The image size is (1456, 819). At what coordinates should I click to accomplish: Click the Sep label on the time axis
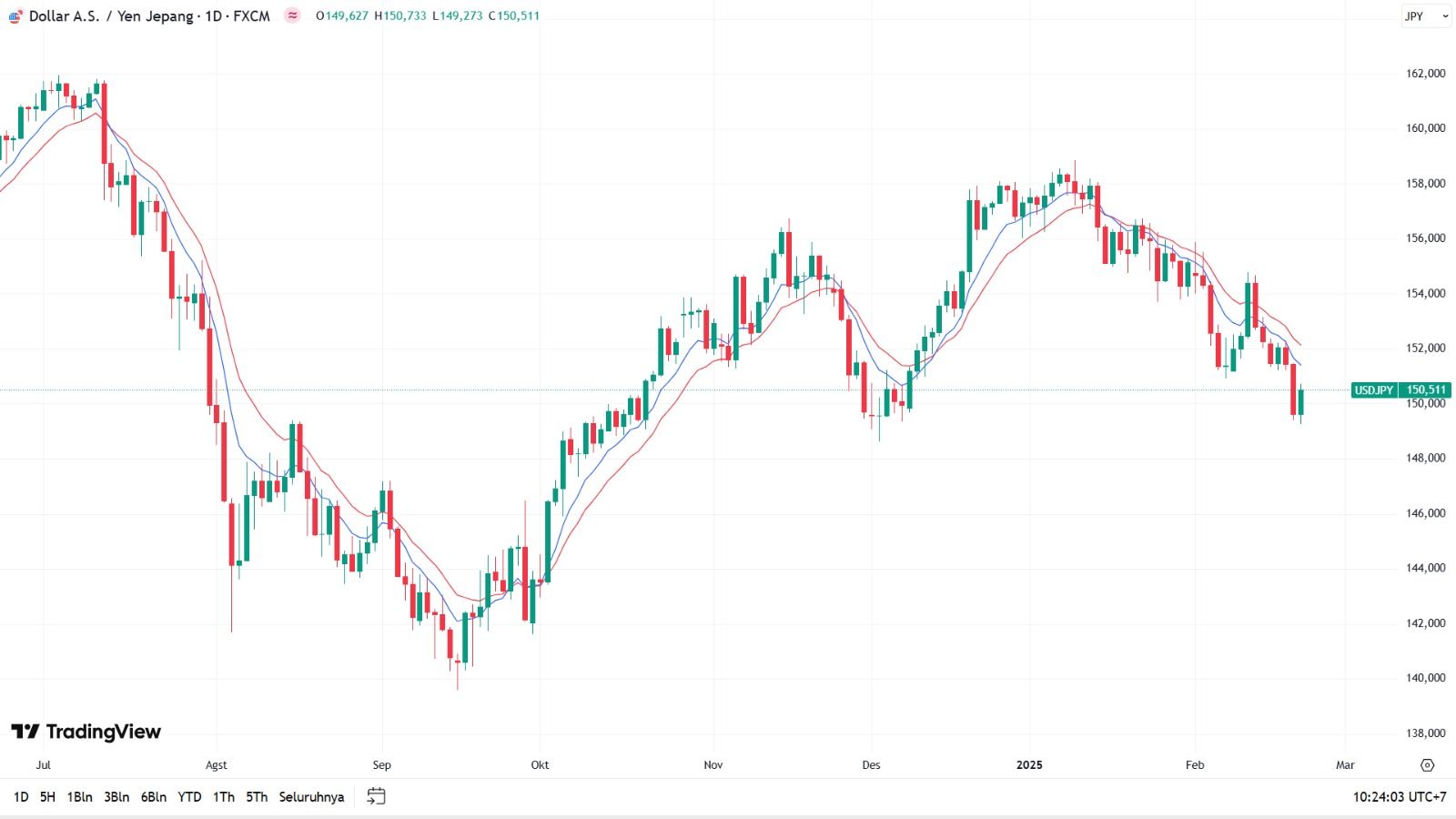pos(382,765)
